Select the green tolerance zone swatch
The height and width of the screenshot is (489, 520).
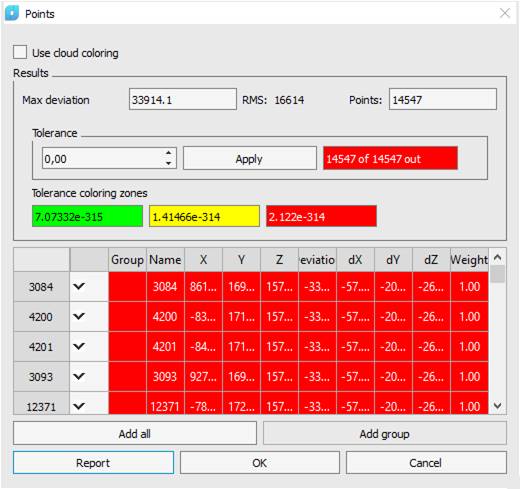coord(87,216)
